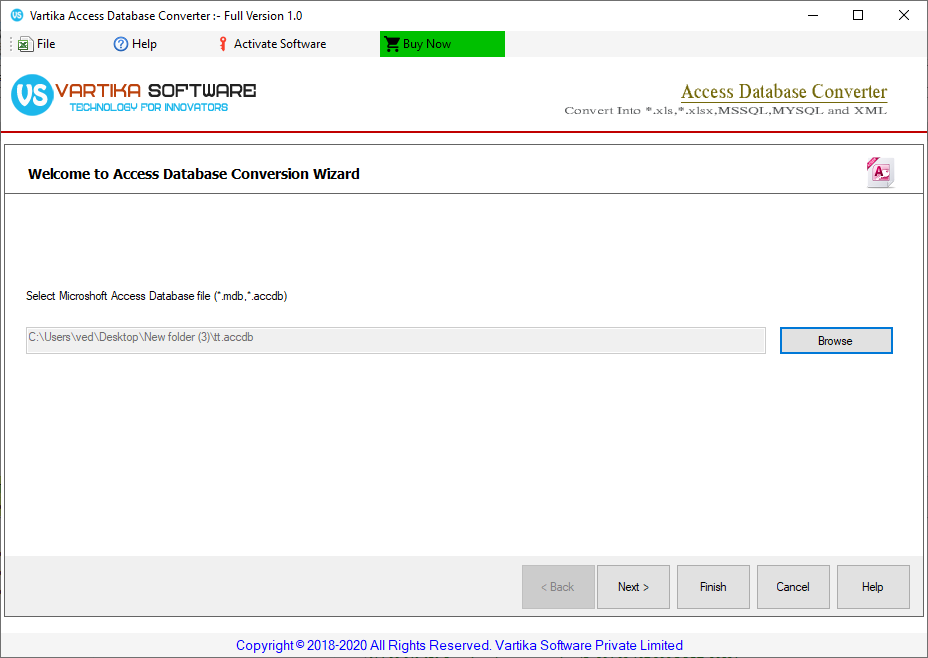Close the Vartika converter window
Screen dimensions: 928x658
pyautogui.click(x=904, y=15)
